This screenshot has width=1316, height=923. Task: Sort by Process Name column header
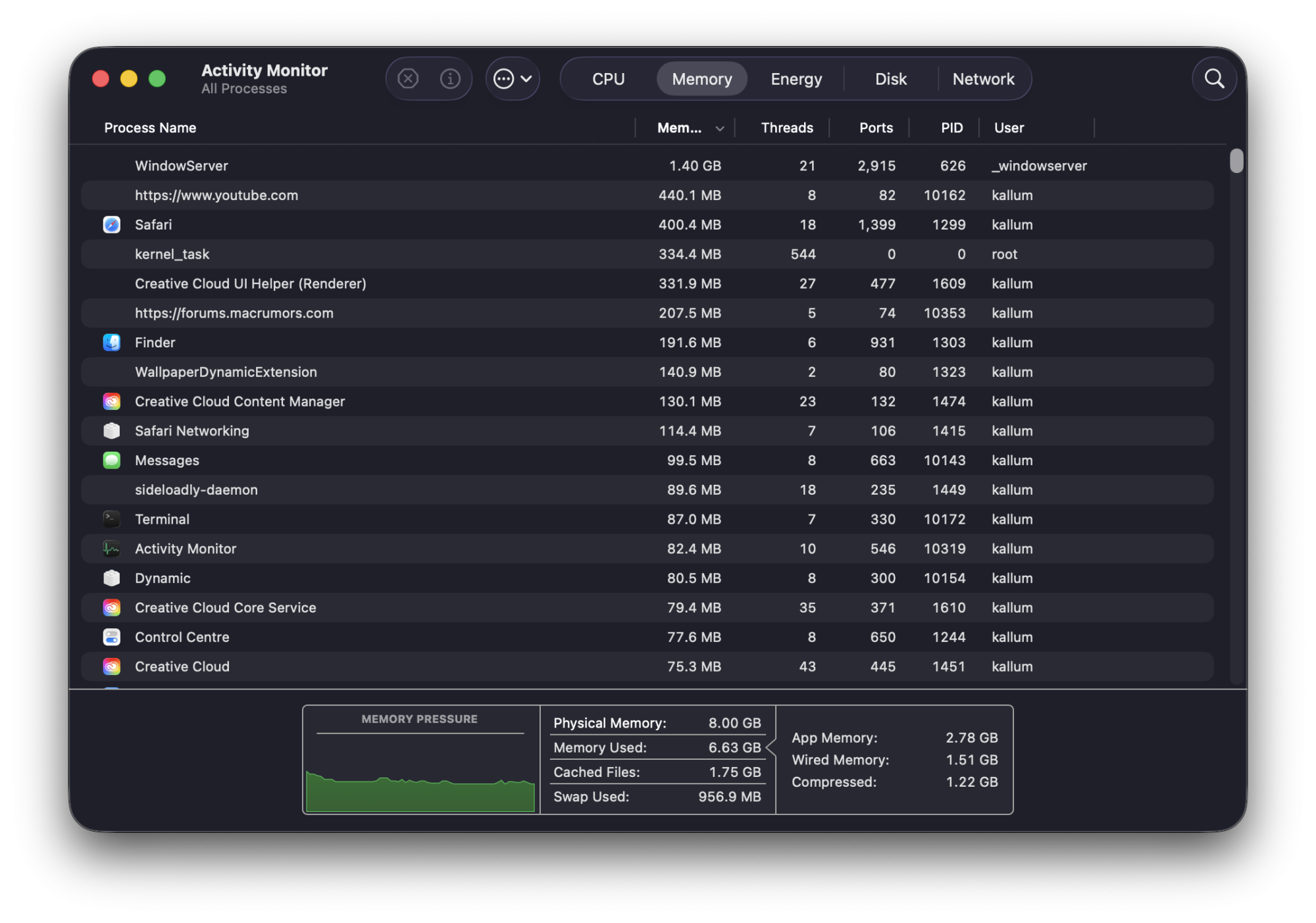150,128
